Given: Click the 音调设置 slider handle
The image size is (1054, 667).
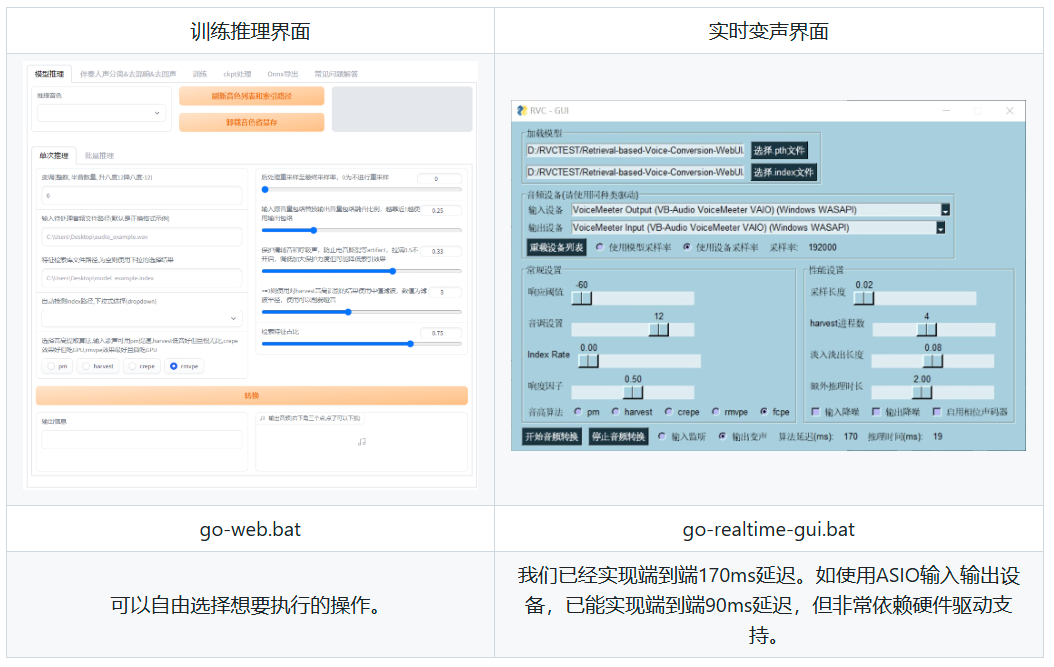Looking at the screenshot, I should 659,328.
